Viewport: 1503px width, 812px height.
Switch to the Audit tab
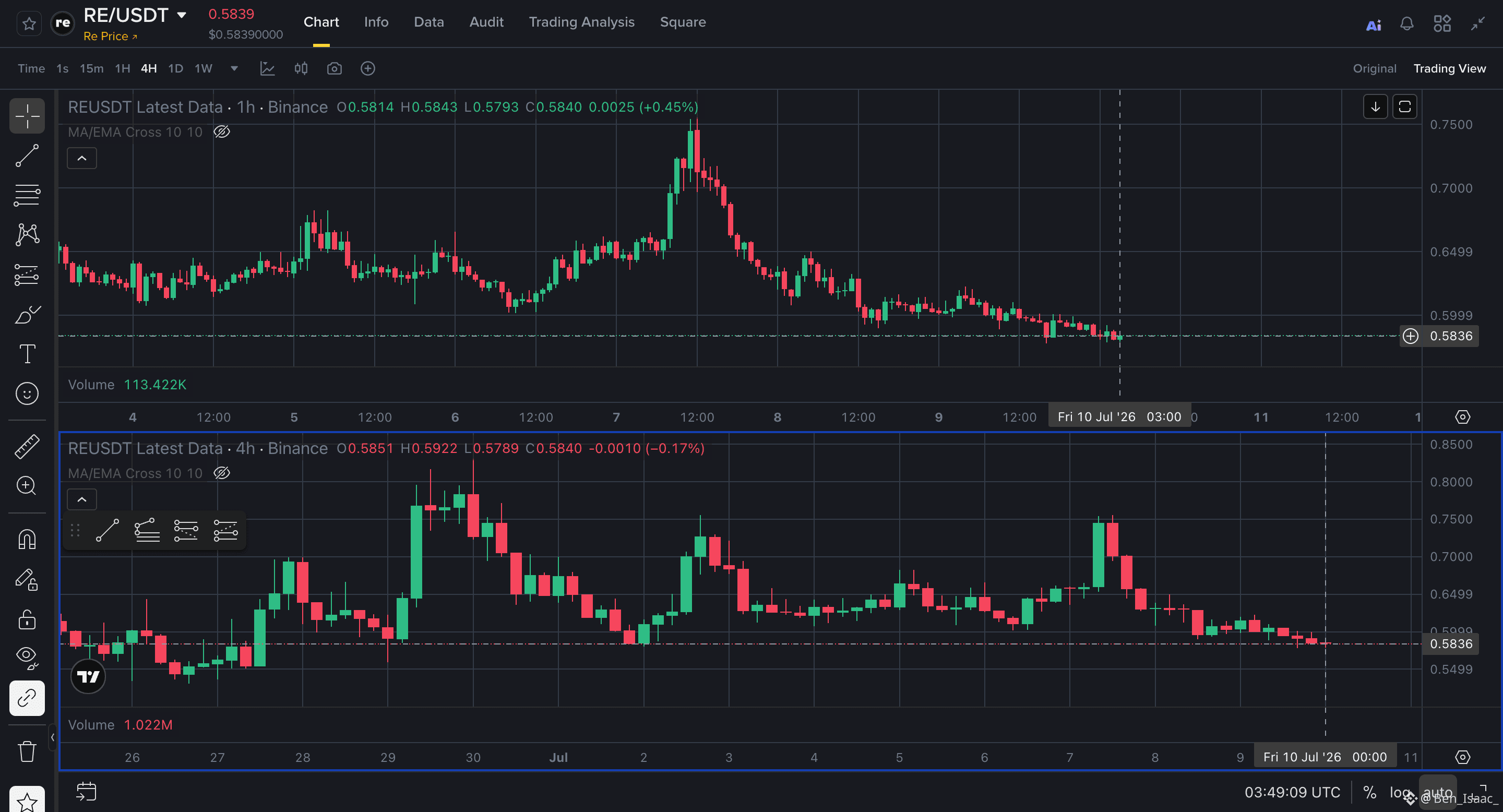[486, 22]
